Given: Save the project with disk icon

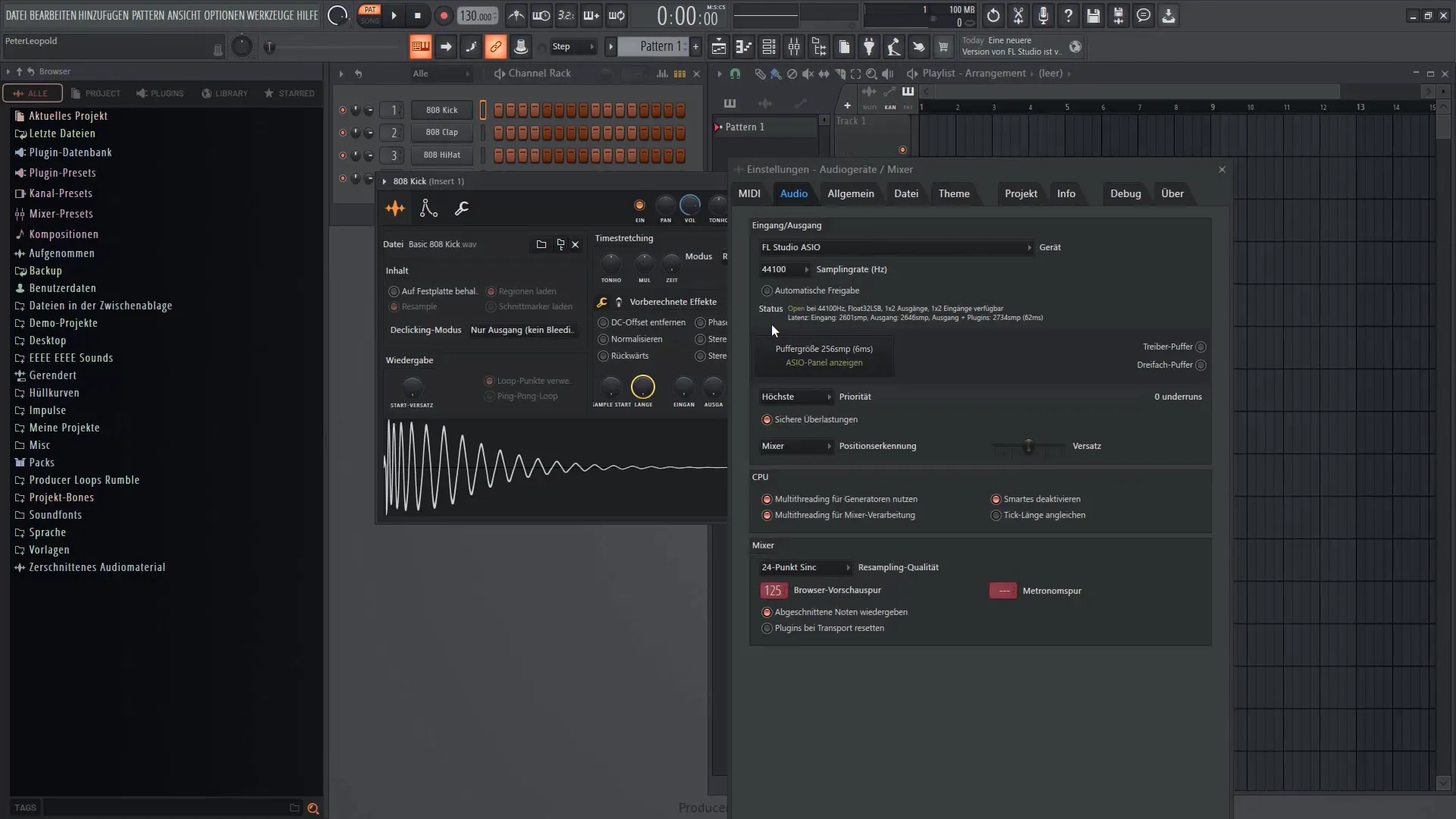Looking at the screenshot, I should [1094, 15].
